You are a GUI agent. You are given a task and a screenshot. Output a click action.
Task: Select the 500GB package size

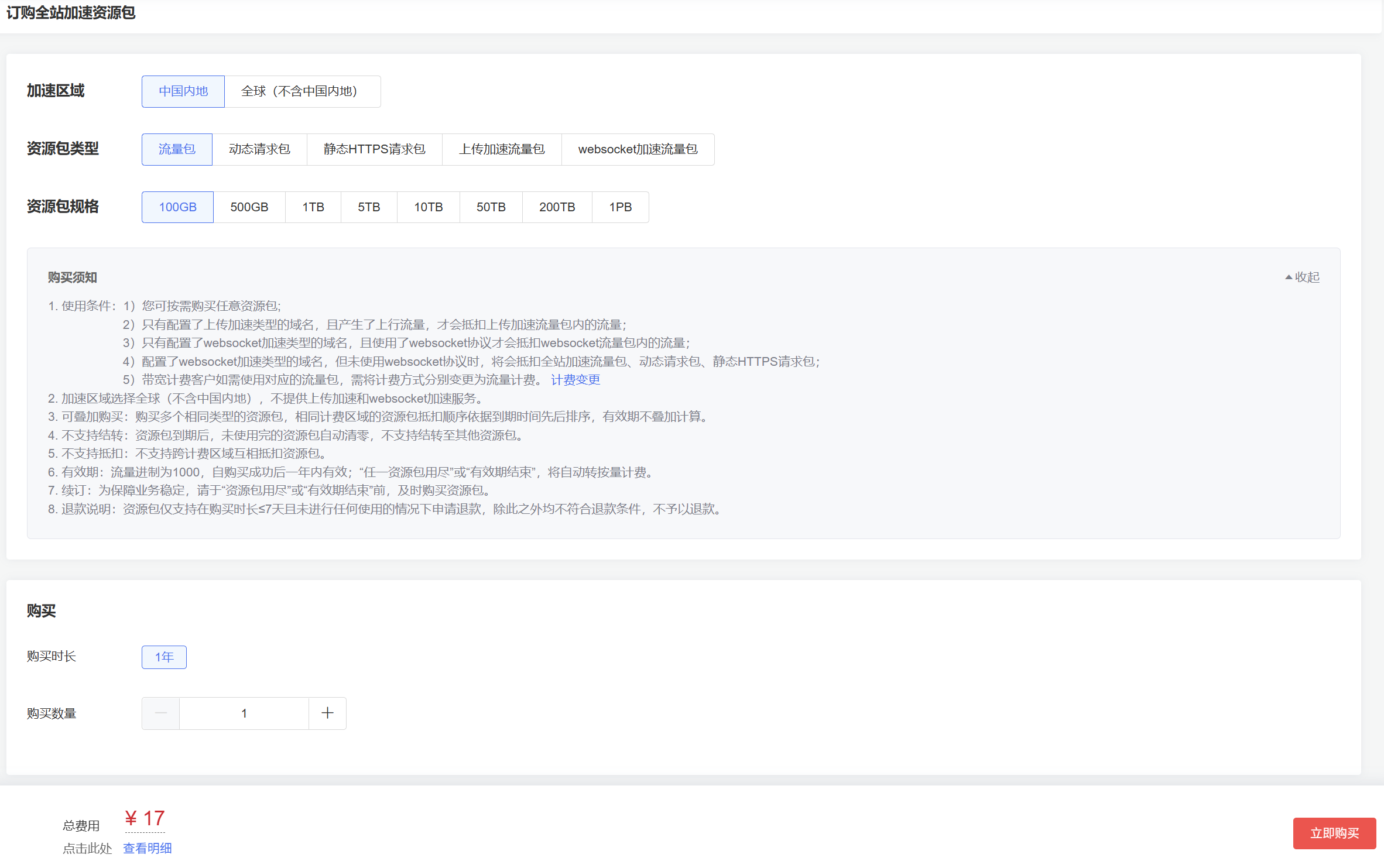(249, 207)
